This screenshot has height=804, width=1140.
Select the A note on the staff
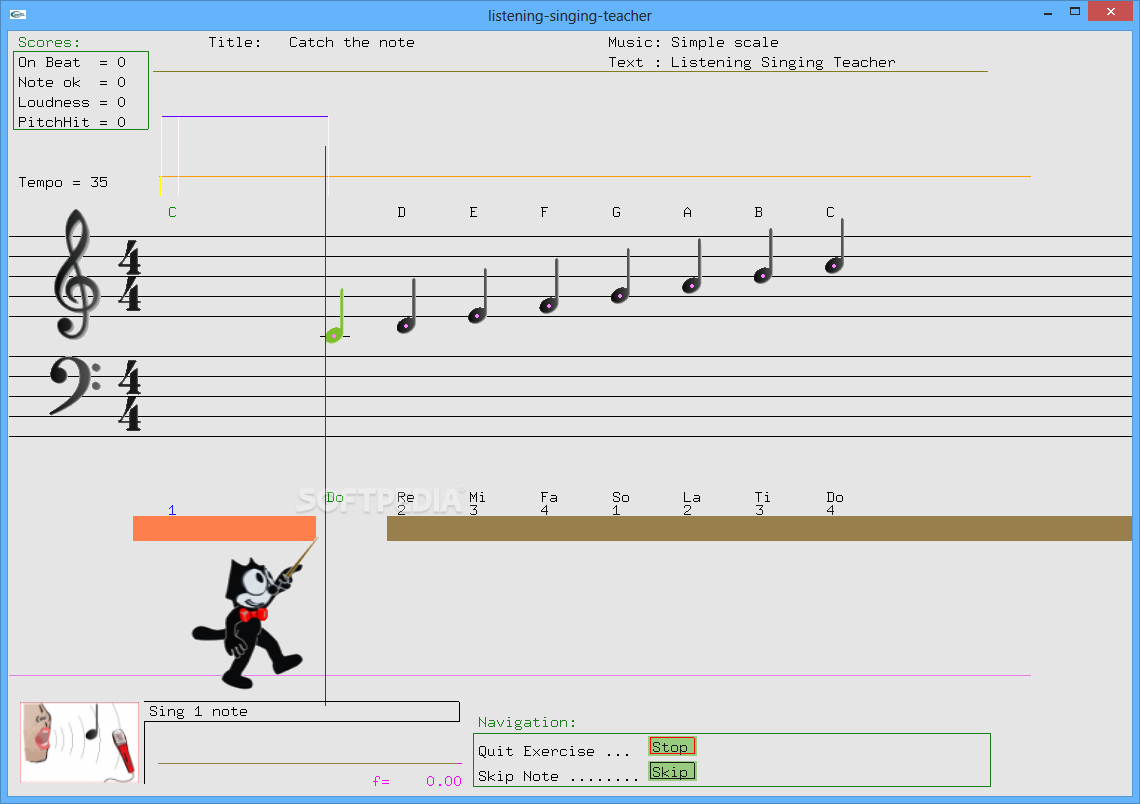click(691, 266)
